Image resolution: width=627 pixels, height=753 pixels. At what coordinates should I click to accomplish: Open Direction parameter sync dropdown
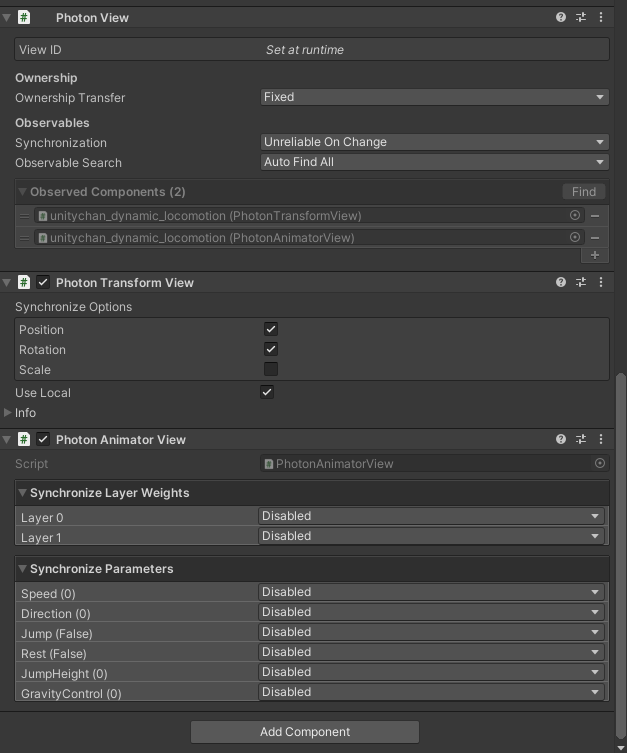coord(431,612)
